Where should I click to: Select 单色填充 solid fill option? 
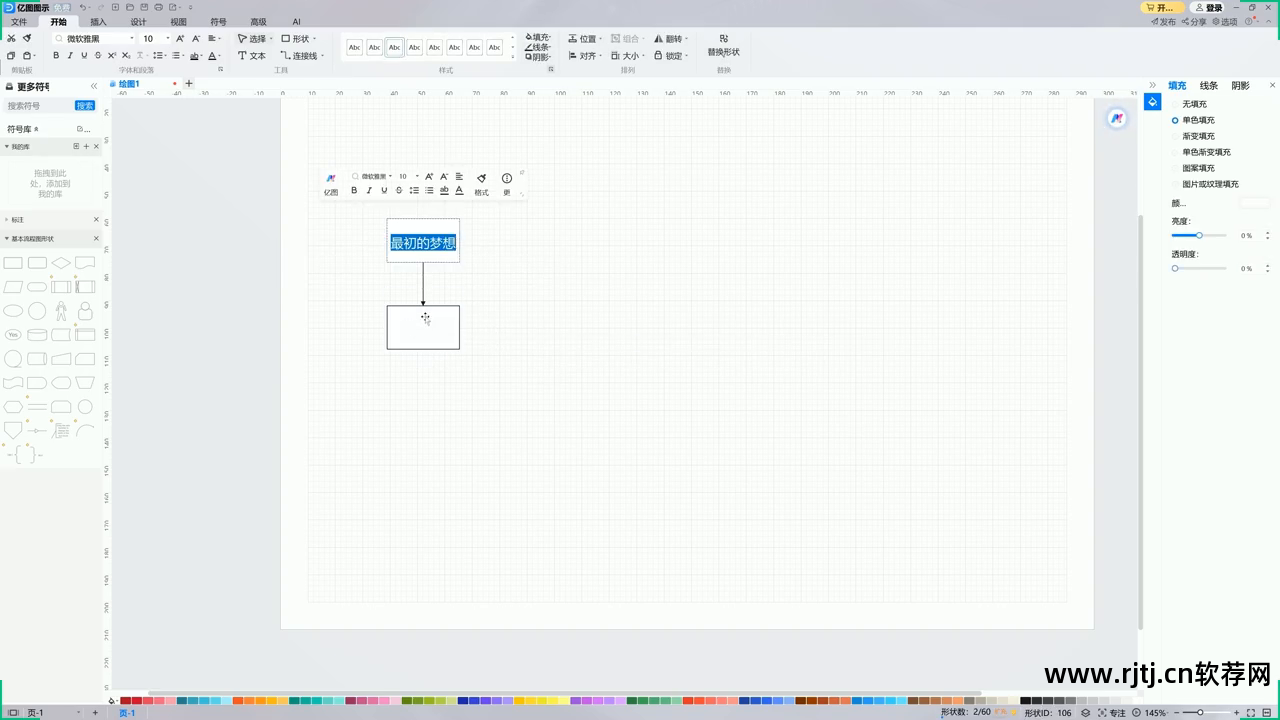tap(1194, 120)
